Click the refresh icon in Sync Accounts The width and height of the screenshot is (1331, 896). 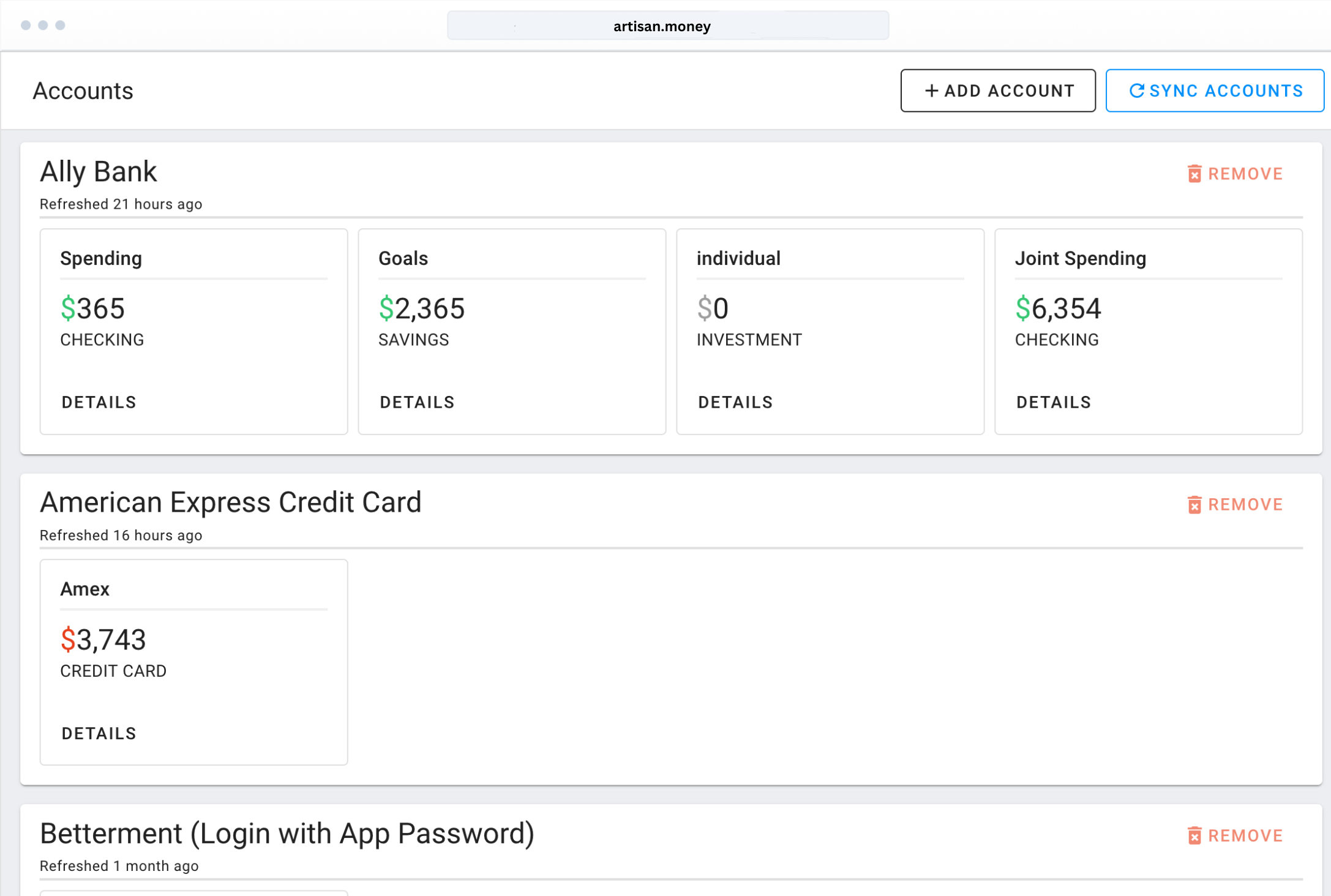[1136, 91]
